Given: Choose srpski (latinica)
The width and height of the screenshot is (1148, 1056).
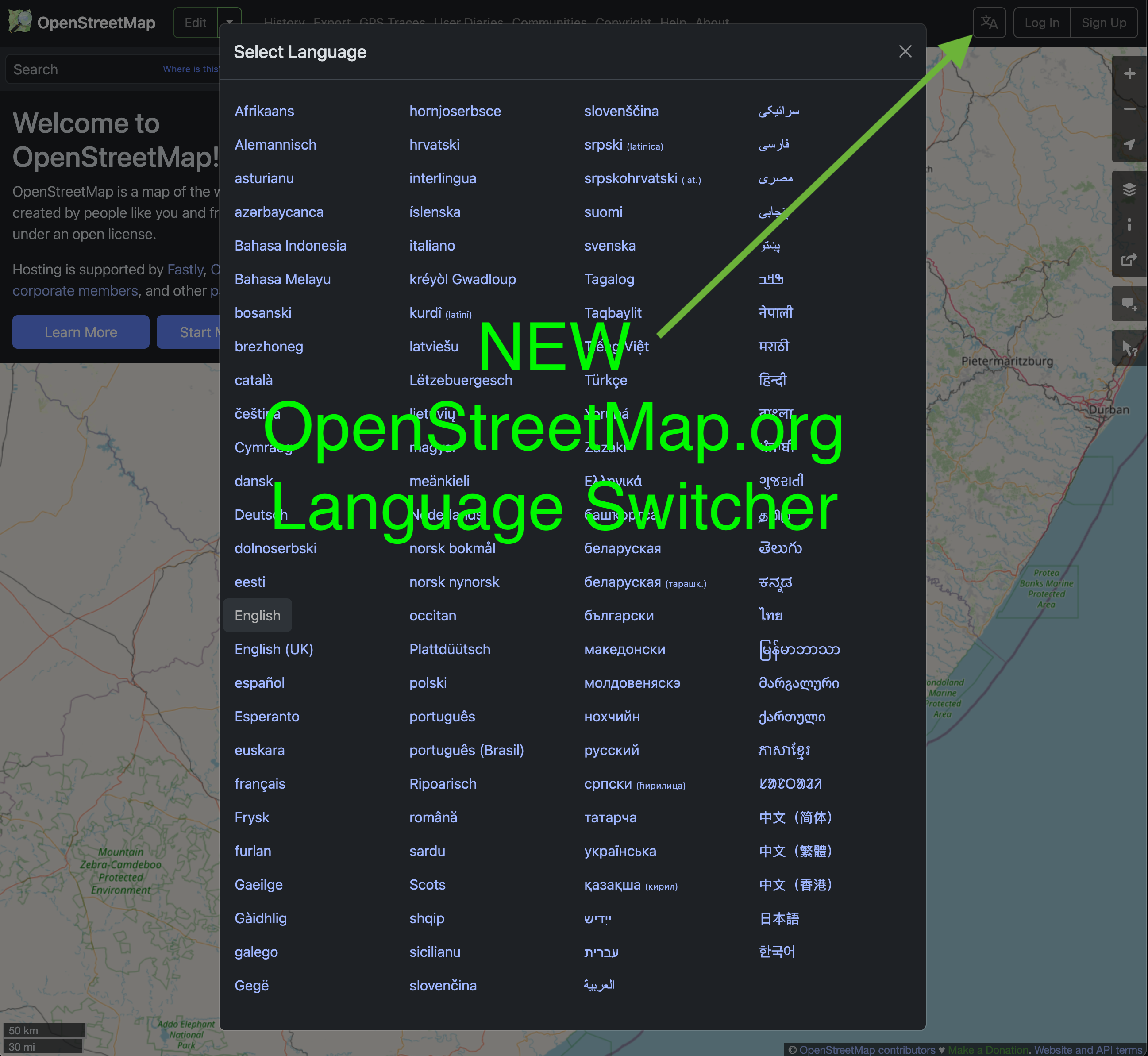Looking at the screenshot, I should [x=624, y=145].
